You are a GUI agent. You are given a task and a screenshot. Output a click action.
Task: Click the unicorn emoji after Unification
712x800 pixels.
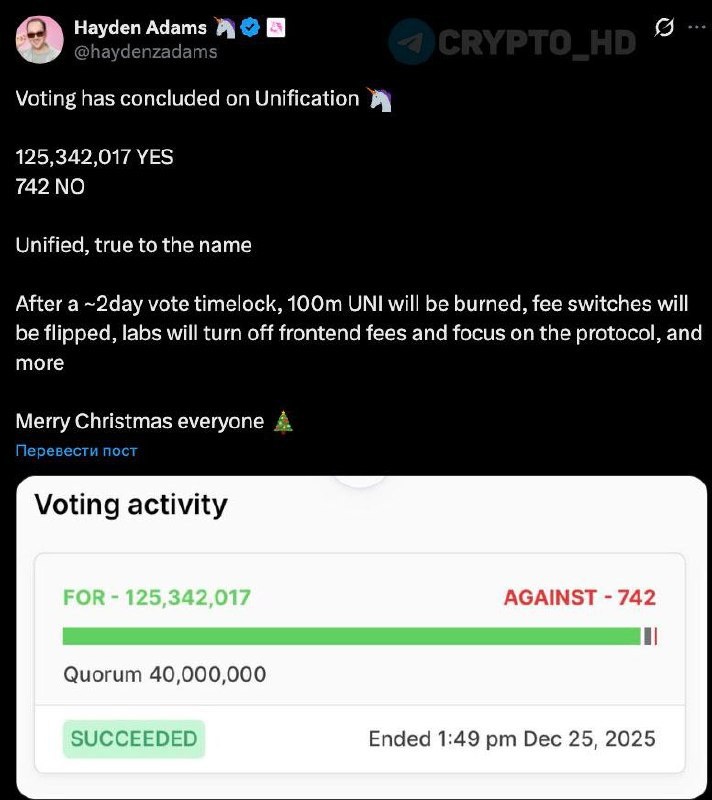pyautogui.click(x=379, y=99)
